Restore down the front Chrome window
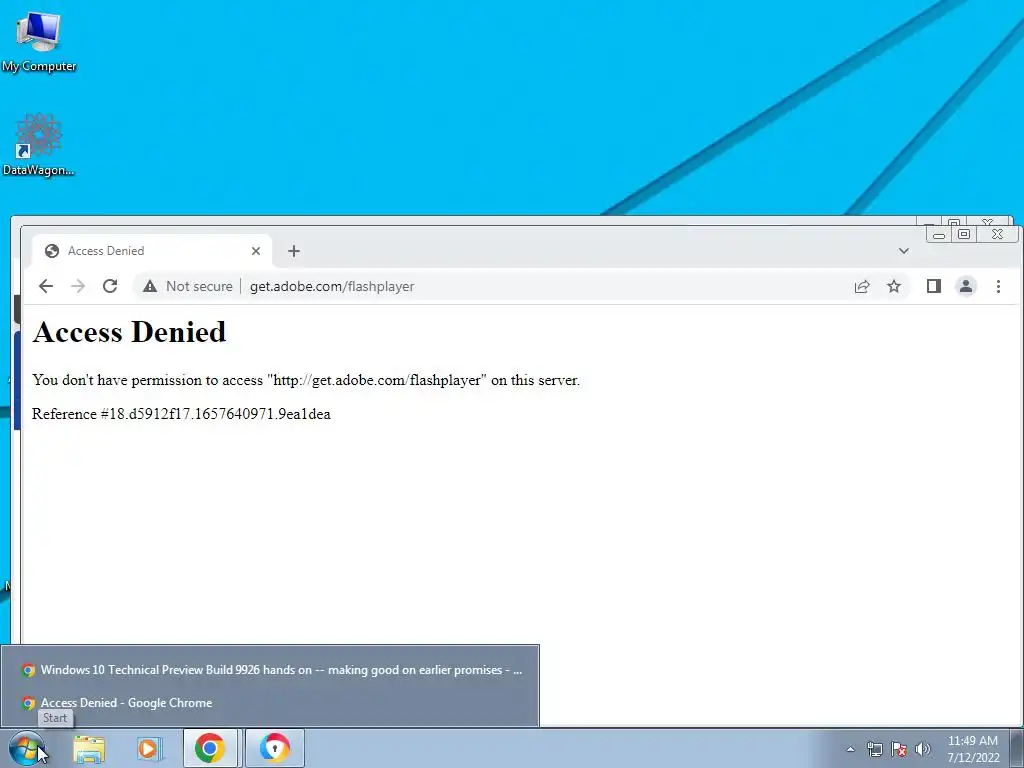The image size is (1024, 768). coord(964,234)
